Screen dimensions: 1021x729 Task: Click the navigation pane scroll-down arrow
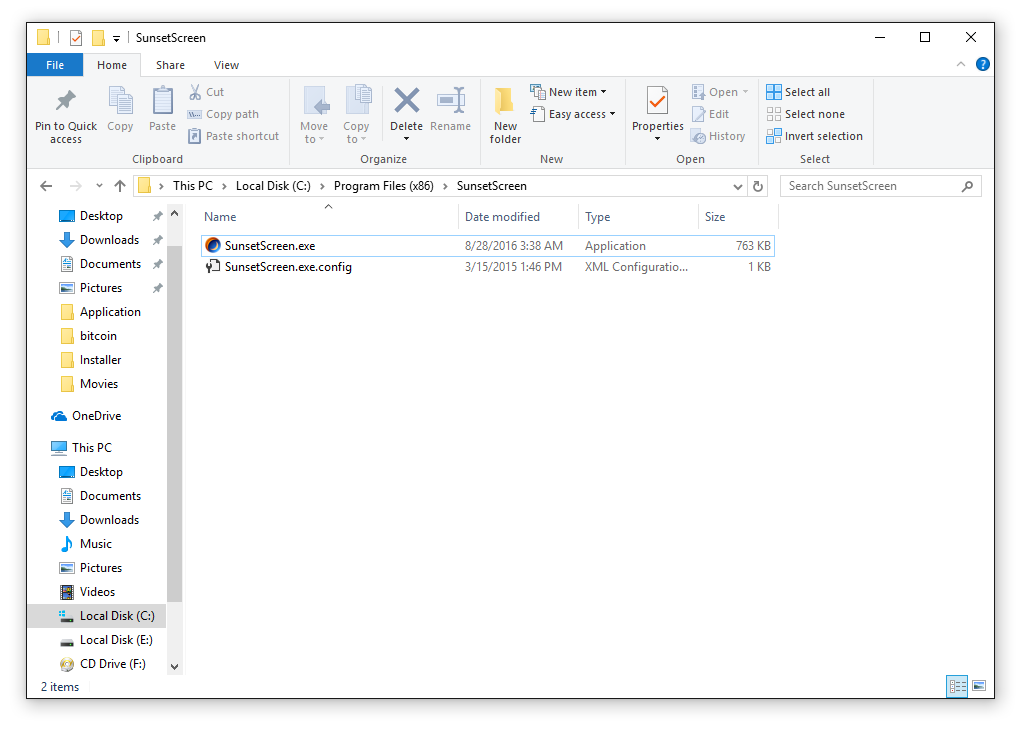[175, 667]
